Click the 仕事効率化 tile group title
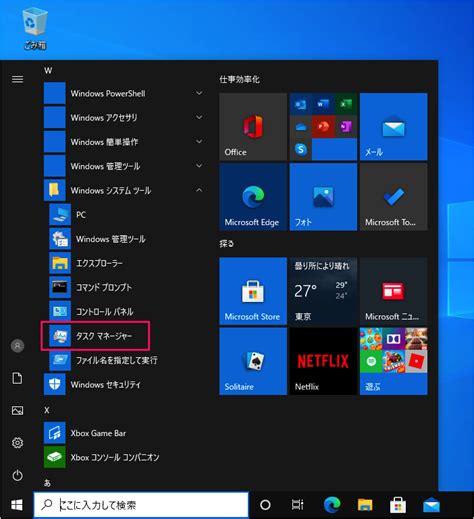This screenshot has height=519, width=474. tap(239, 79)
